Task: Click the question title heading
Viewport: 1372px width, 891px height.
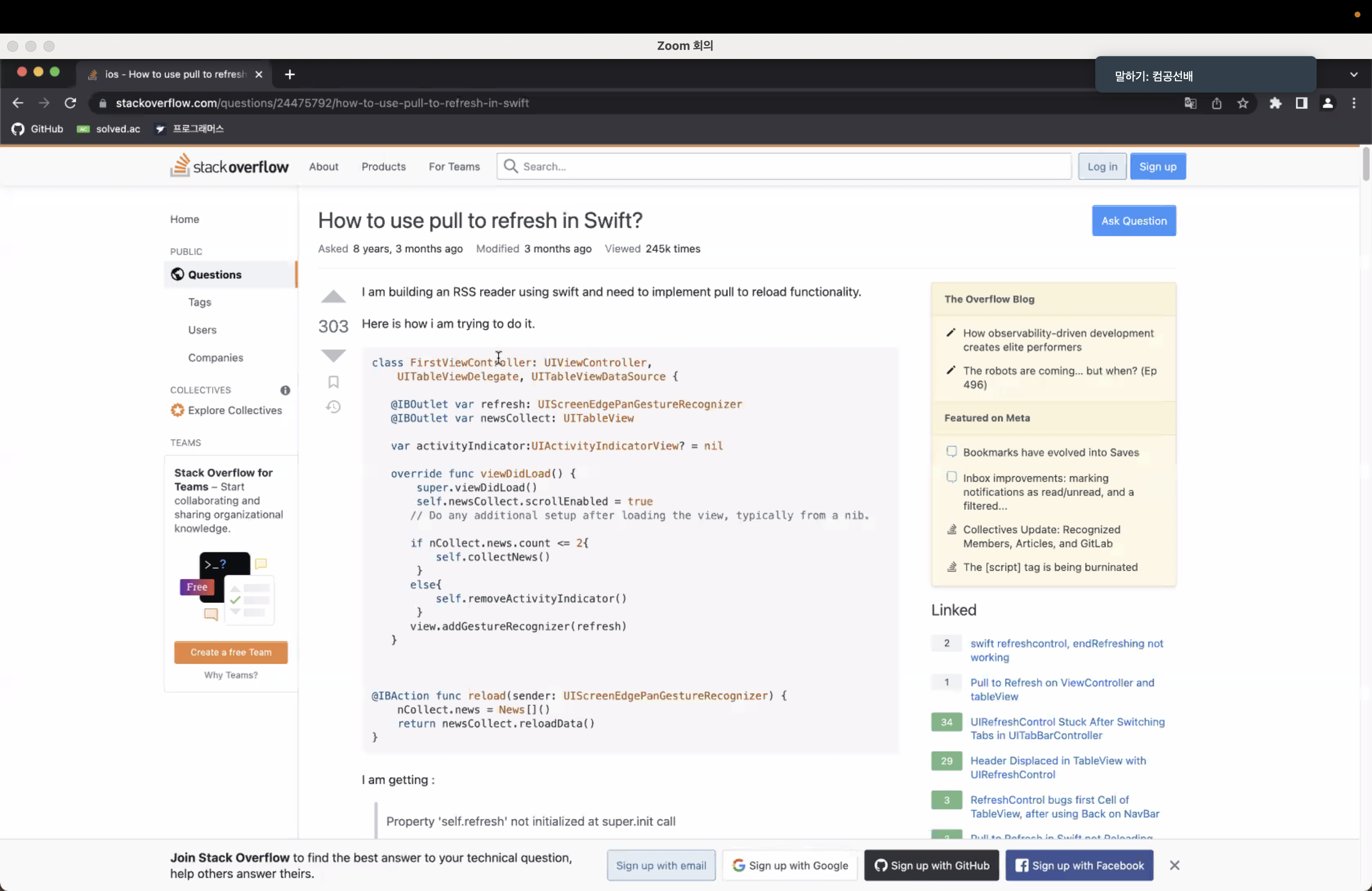Action: tap(480, 220)
